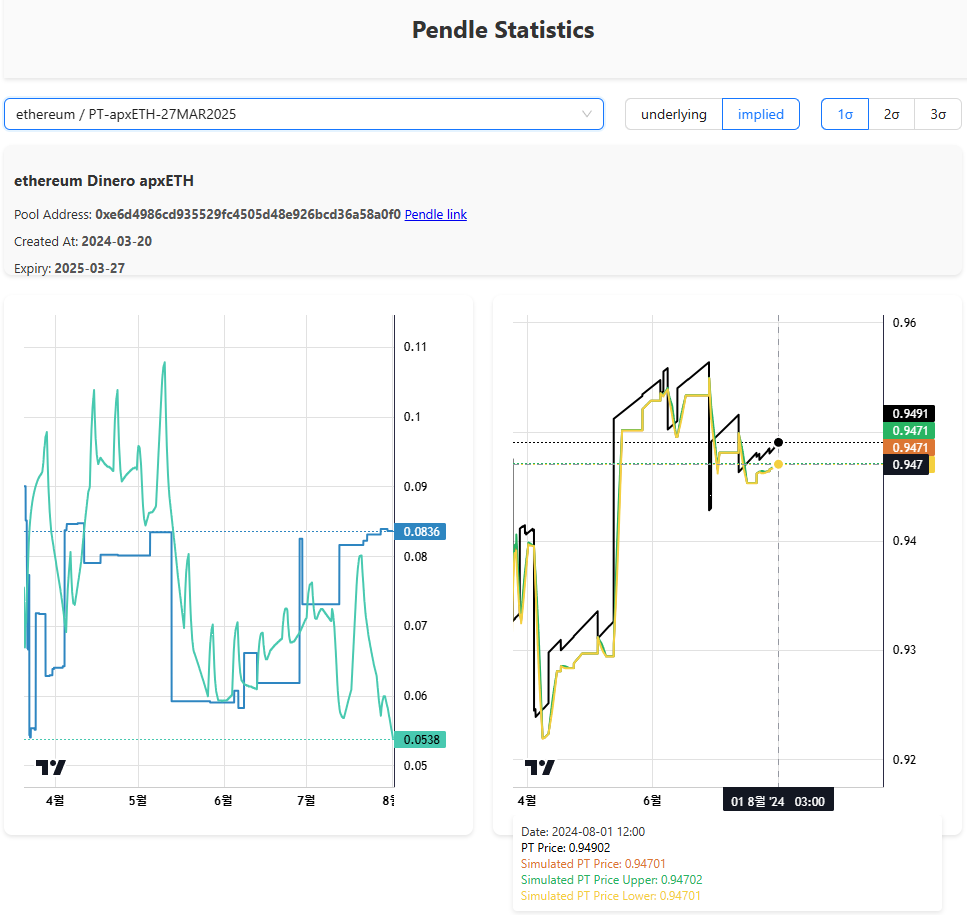Choose the 1σ band option
The image size is (967, 915).
(x=845, y=114)
